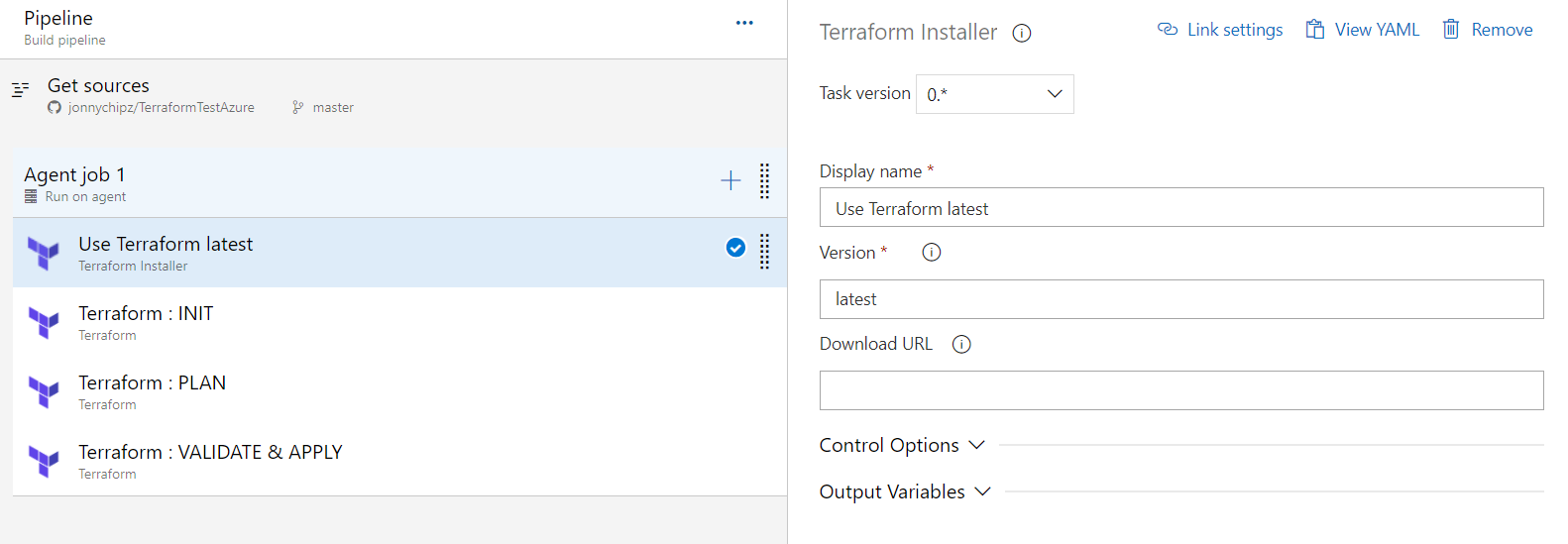Select the Get sources item
1568x544 pixels.
point(99,86)
